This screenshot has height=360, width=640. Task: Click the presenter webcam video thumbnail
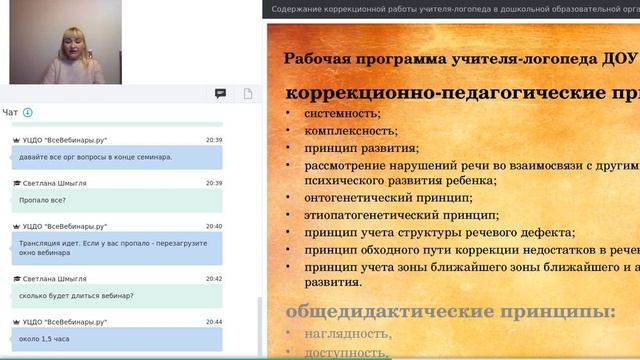click(x=66, y=42)
